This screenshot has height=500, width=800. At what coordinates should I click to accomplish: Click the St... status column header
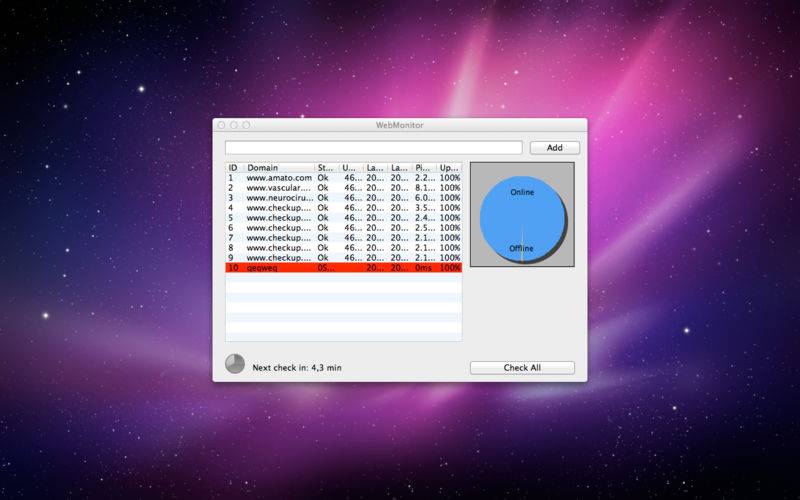coord(327,167)
